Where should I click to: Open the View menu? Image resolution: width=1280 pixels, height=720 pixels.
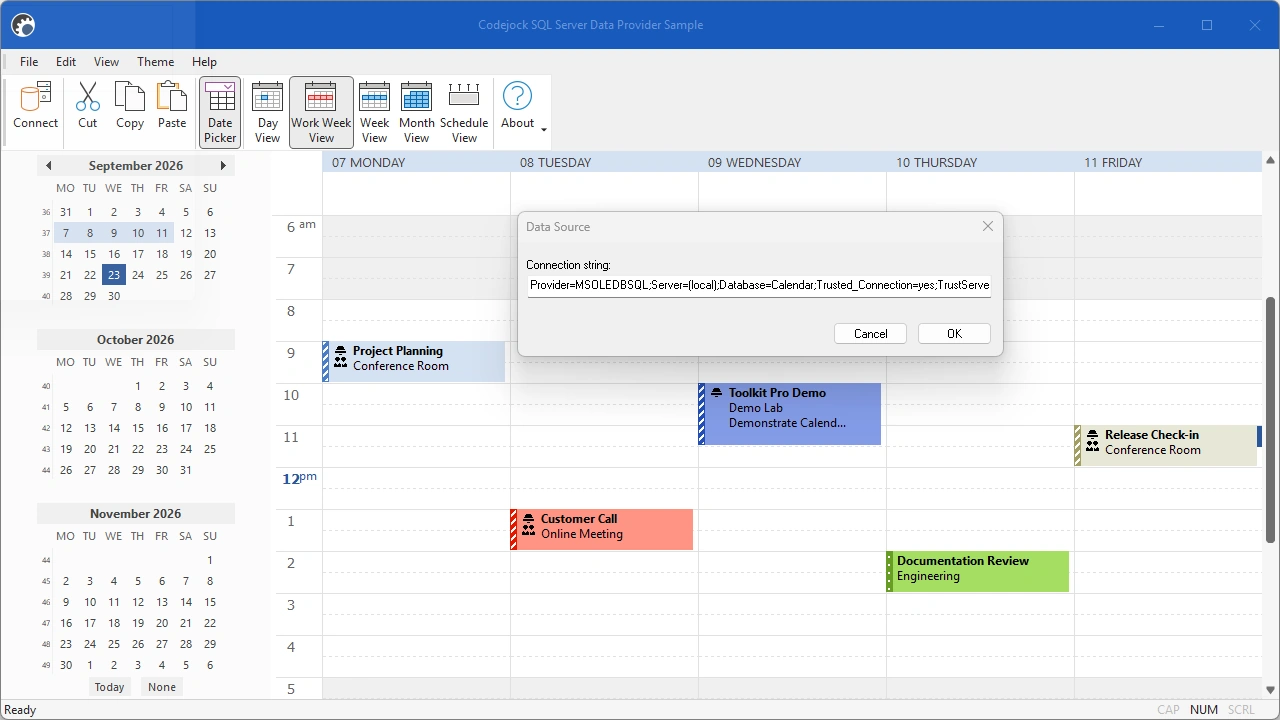106,62
